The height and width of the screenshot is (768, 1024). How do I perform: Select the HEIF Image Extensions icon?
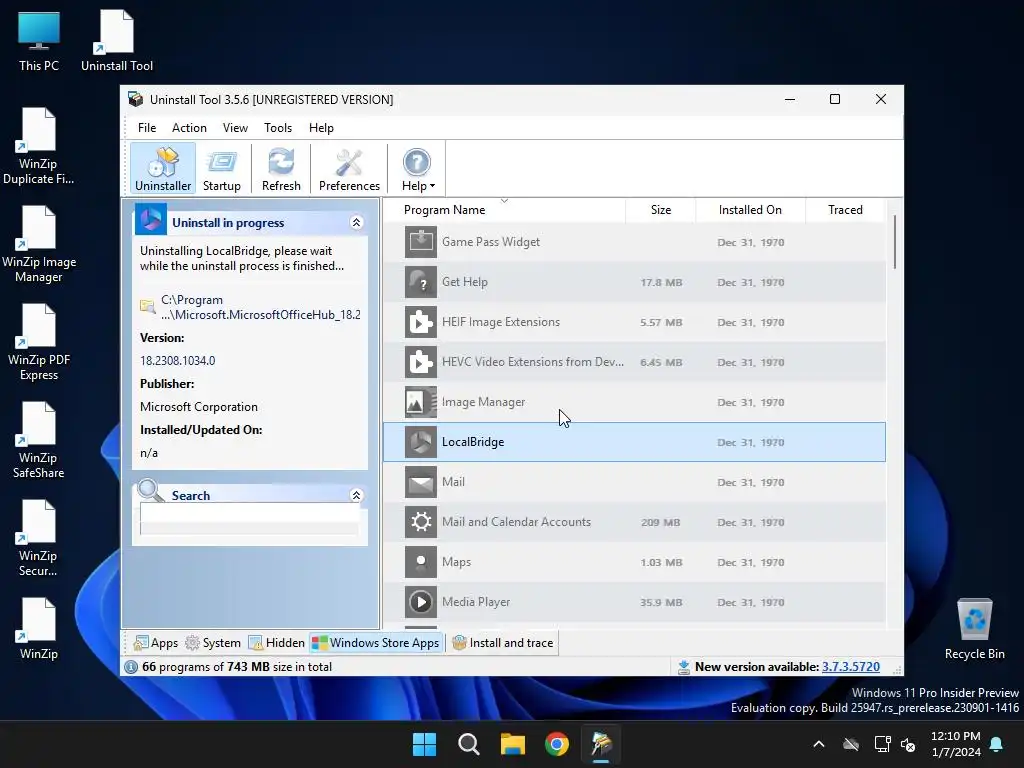[421, 322]
